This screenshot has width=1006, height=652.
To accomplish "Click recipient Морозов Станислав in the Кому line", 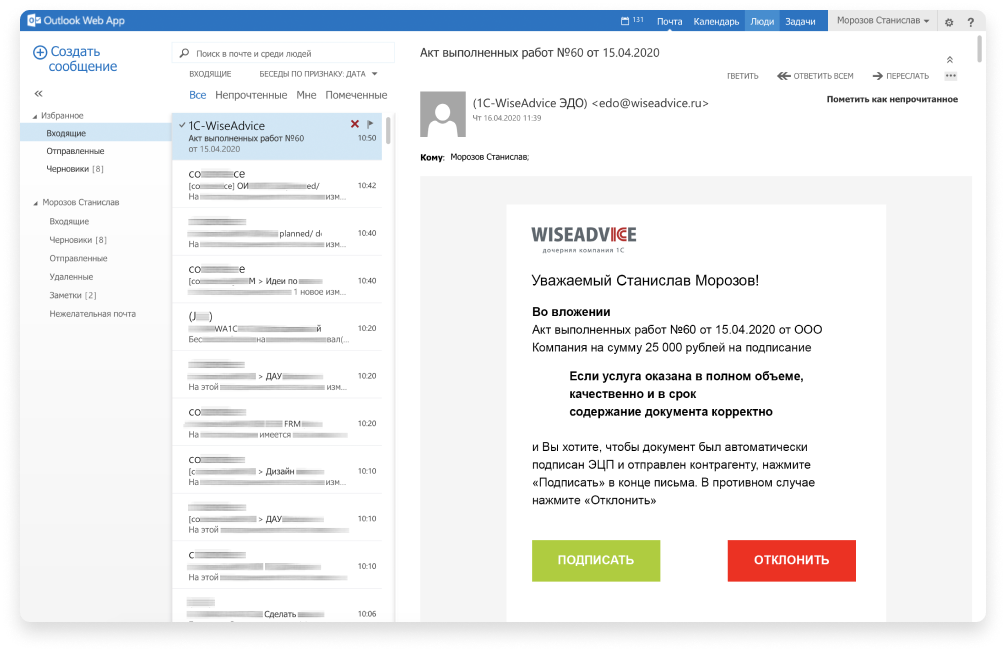I will [x=490, y=157].
